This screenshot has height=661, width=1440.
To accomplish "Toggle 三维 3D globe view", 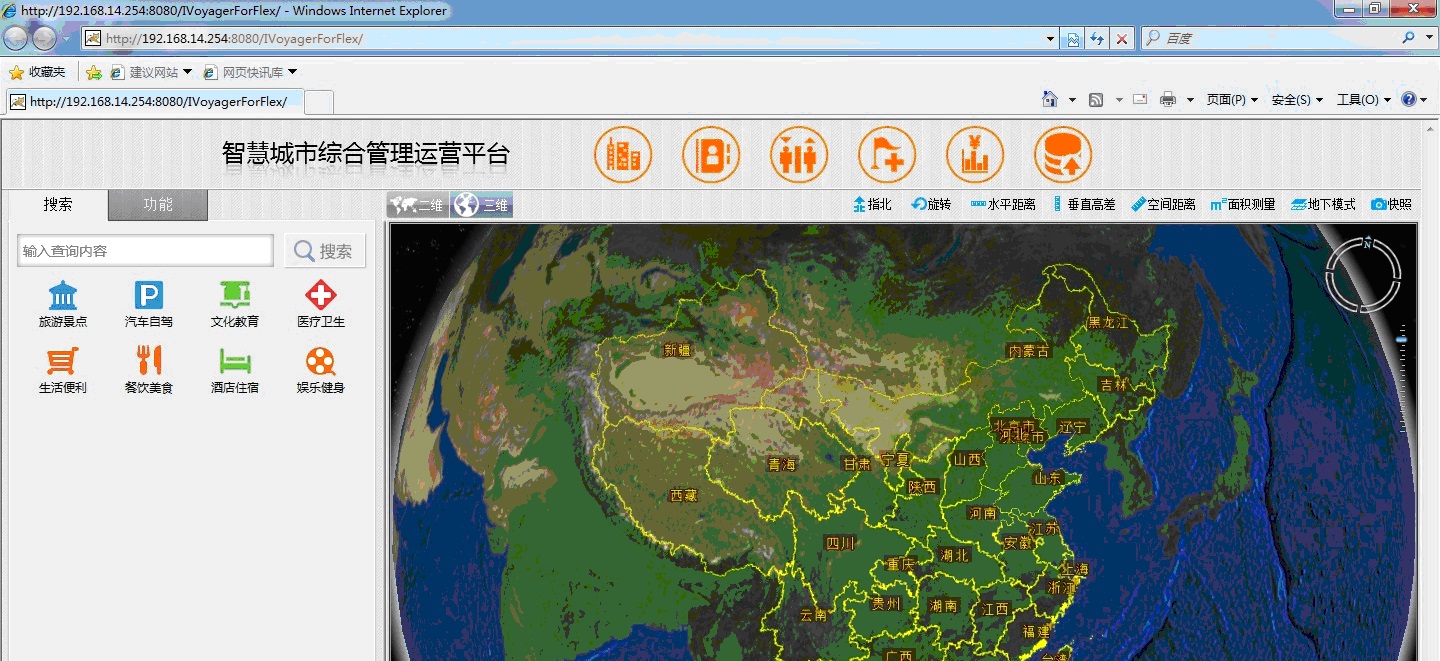I will 481,205.
